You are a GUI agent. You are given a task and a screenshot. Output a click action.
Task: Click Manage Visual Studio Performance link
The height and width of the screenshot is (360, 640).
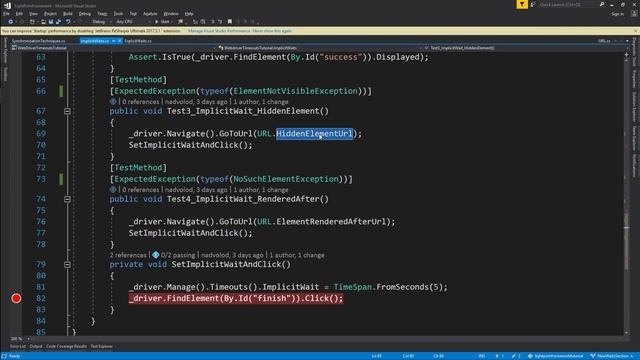220,31
